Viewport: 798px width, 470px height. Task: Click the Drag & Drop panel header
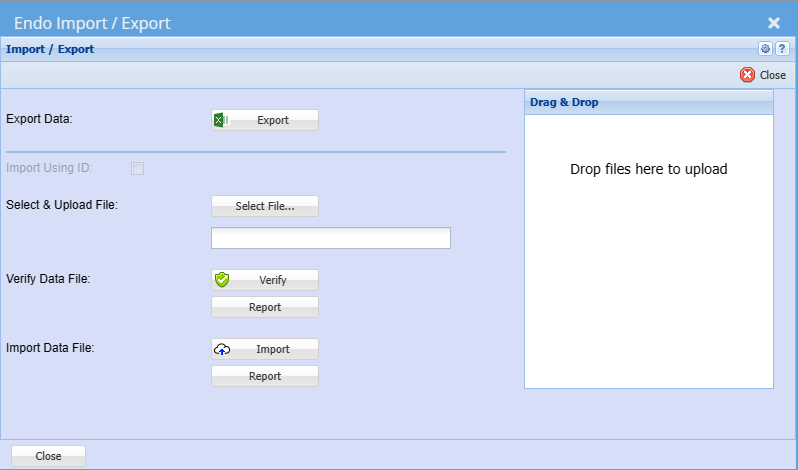(648, 102)
